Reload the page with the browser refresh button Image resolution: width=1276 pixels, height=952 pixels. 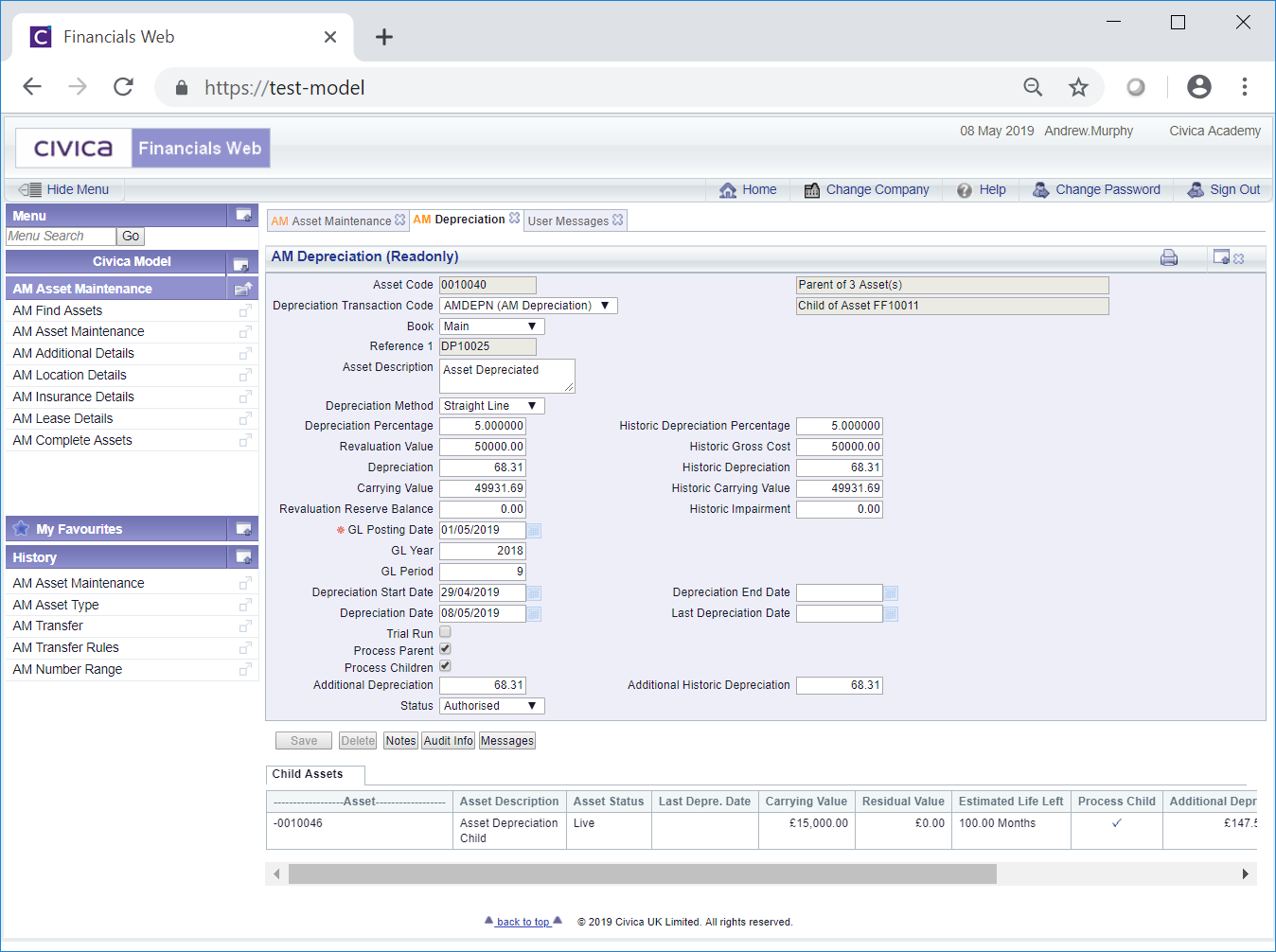[123, 87]
